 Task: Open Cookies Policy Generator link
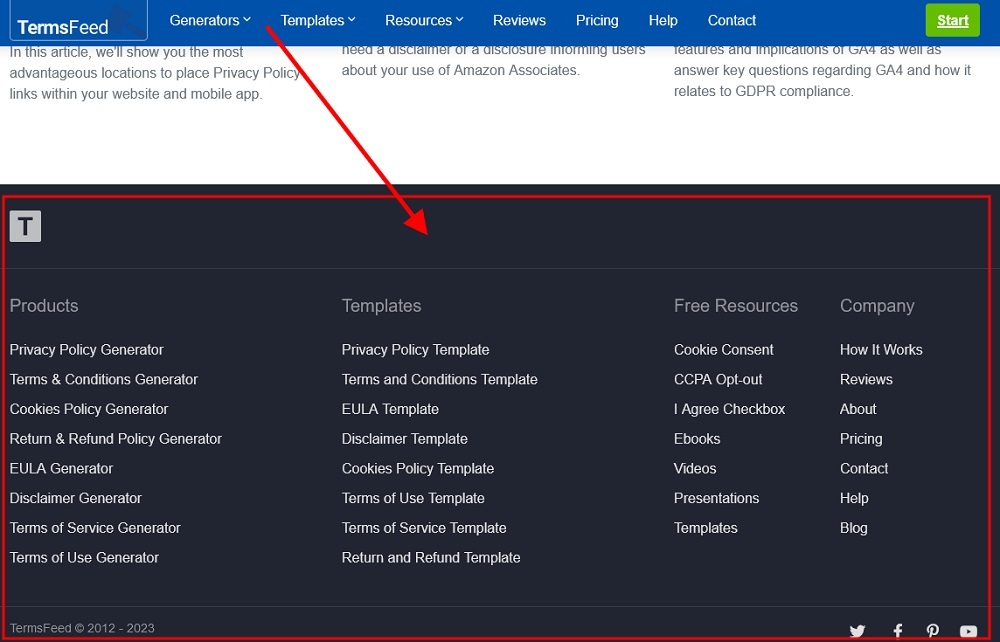tap(89, 409)
